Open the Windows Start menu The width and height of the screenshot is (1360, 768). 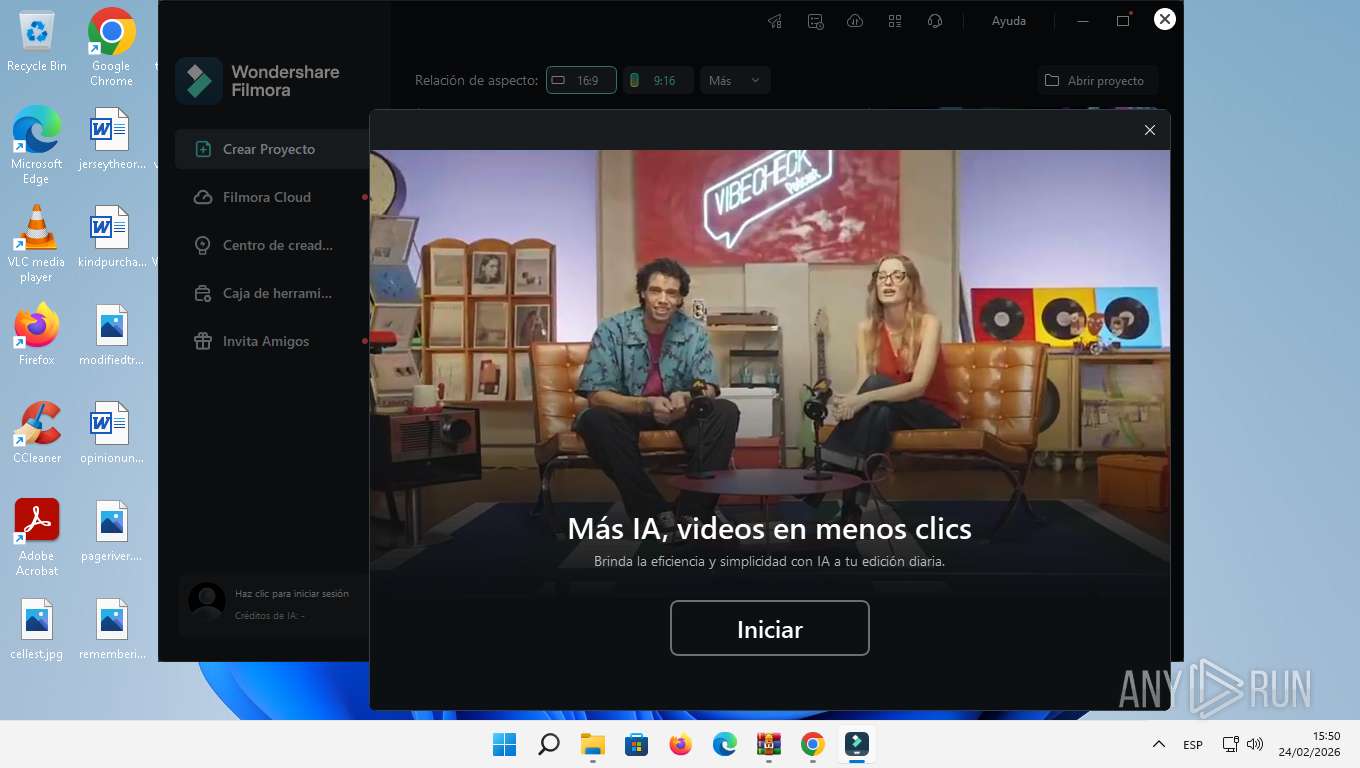point(505,744)
